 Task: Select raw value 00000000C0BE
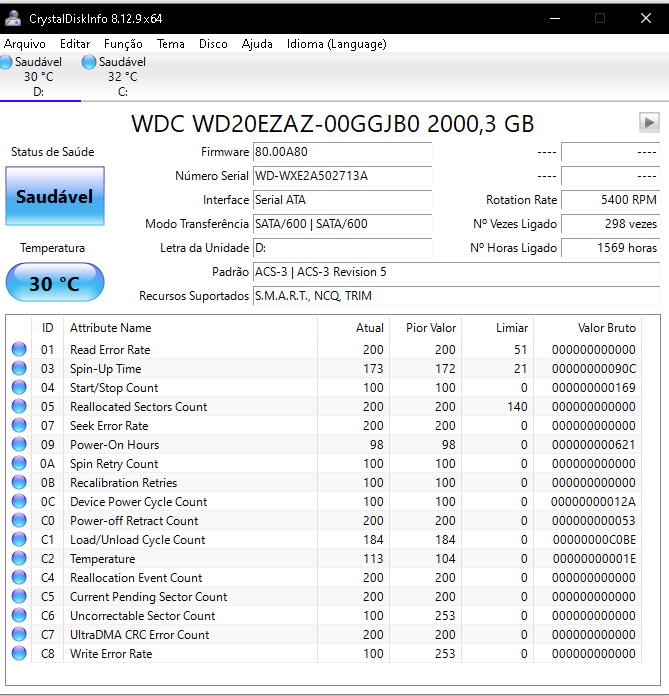coord(594,540)
